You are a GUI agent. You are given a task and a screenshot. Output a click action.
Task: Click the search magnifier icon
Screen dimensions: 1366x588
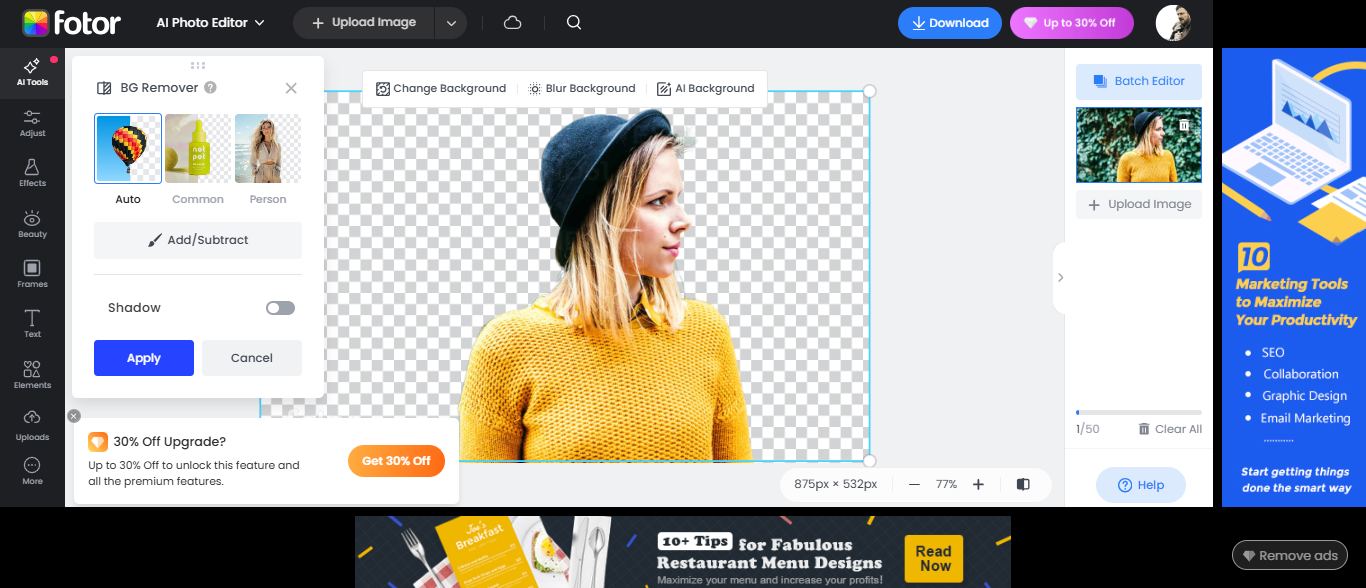pyautogui.click(x=574, y=22)
